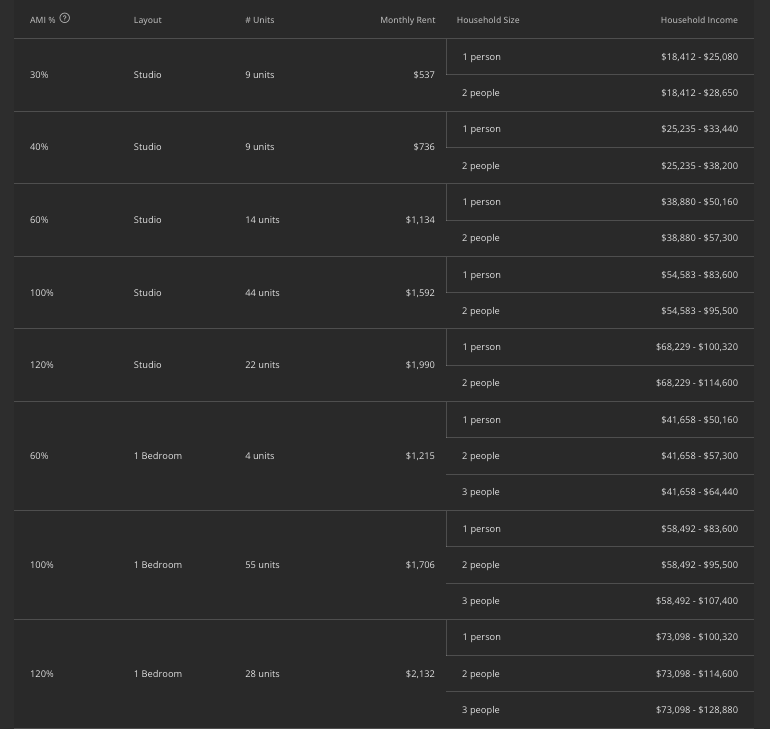Screen dimensions: 770x729
Task: Click the Household Size column header
Action: (488, 20)
